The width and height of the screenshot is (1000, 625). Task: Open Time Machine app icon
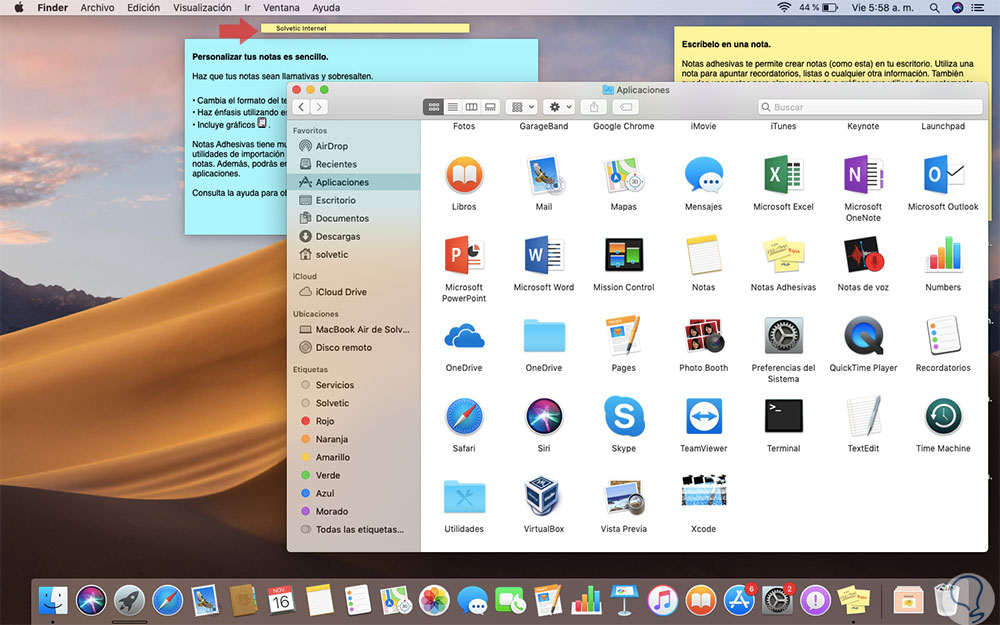click(943, 416)
